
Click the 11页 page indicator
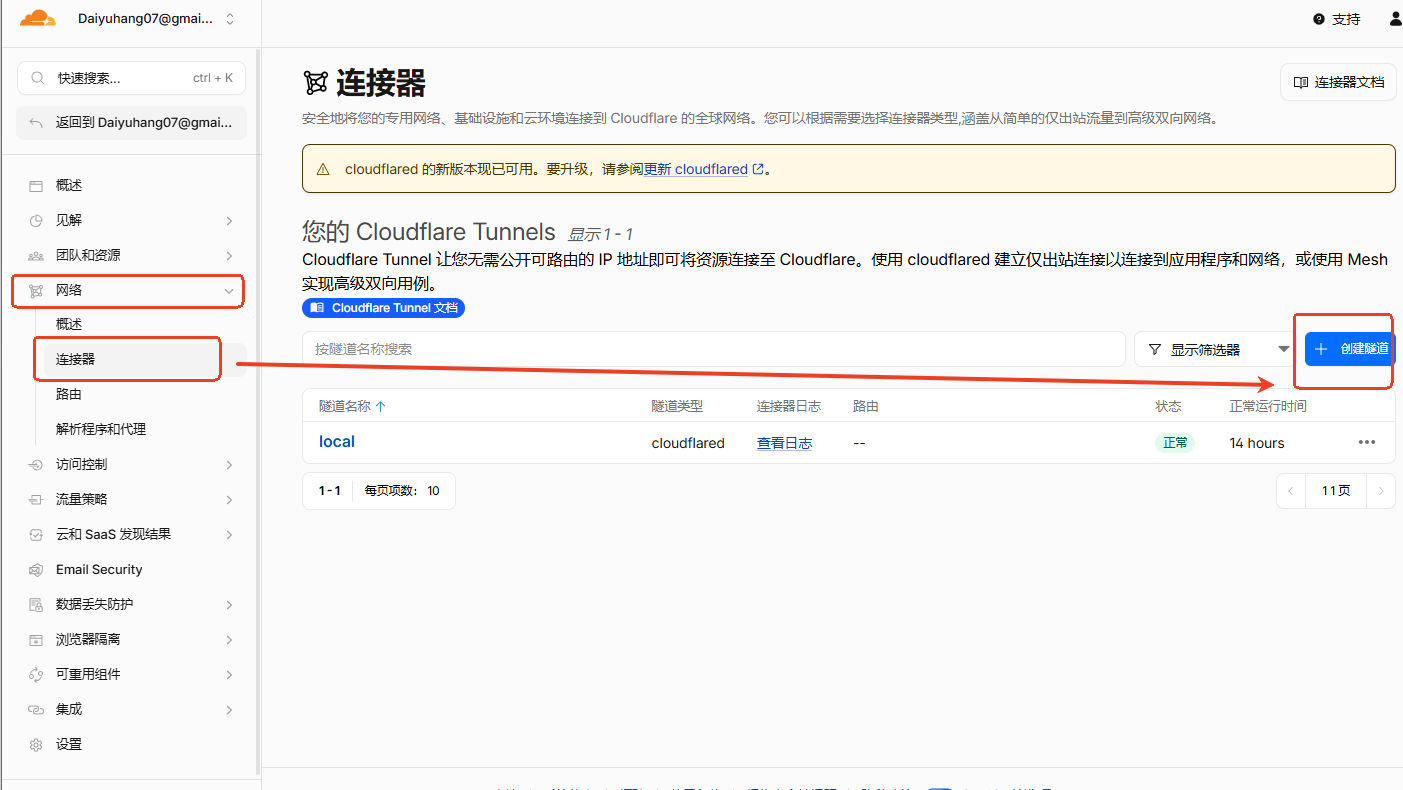click(1336, 491)
